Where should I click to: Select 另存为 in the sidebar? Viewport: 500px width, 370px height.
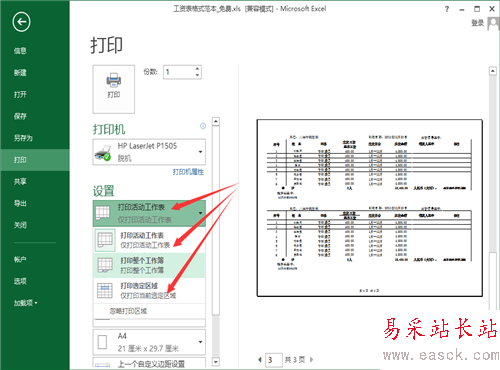pos(23,138)
